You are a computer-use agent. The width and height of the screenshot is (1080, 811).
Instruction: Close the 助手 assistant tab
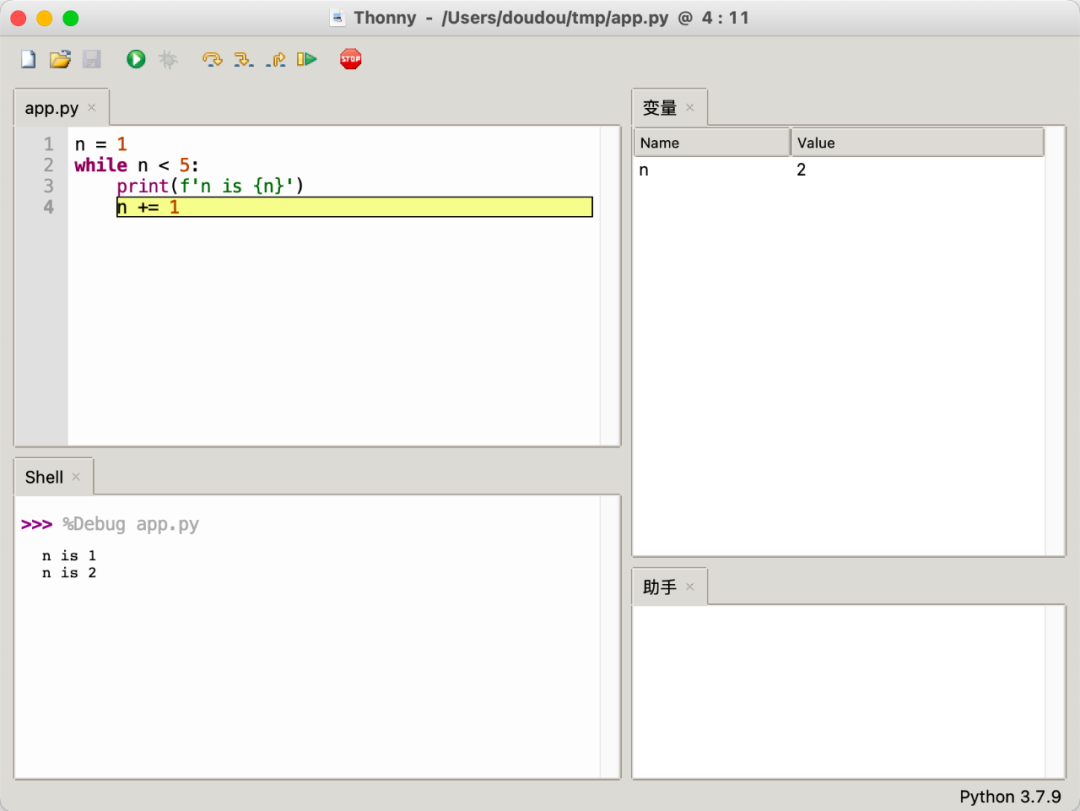(690, 587)
